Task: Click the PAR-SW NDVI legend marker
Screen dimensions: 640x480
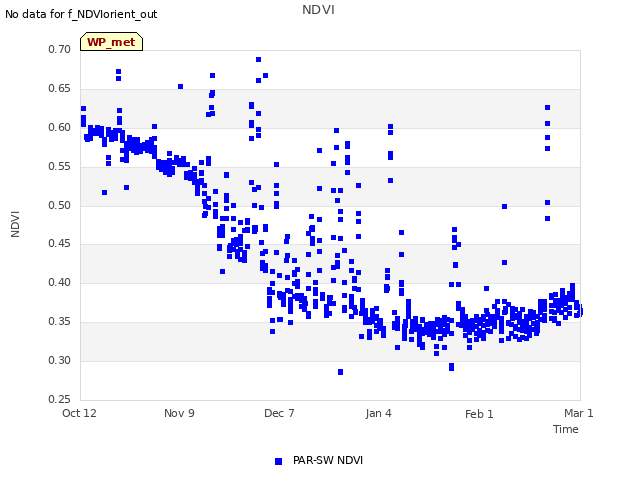Action: coord(278,461)
